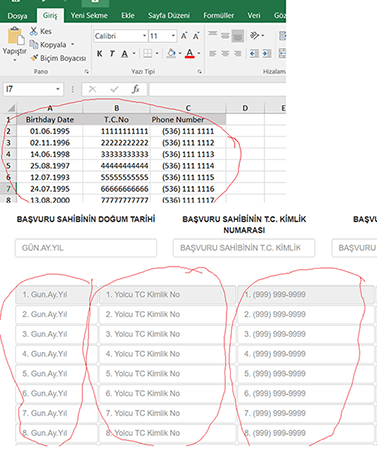Click the formula bar enter checkmark icon
Image resolution: width=377 pixels, height=450 pixels.
[x=114, y=89]
